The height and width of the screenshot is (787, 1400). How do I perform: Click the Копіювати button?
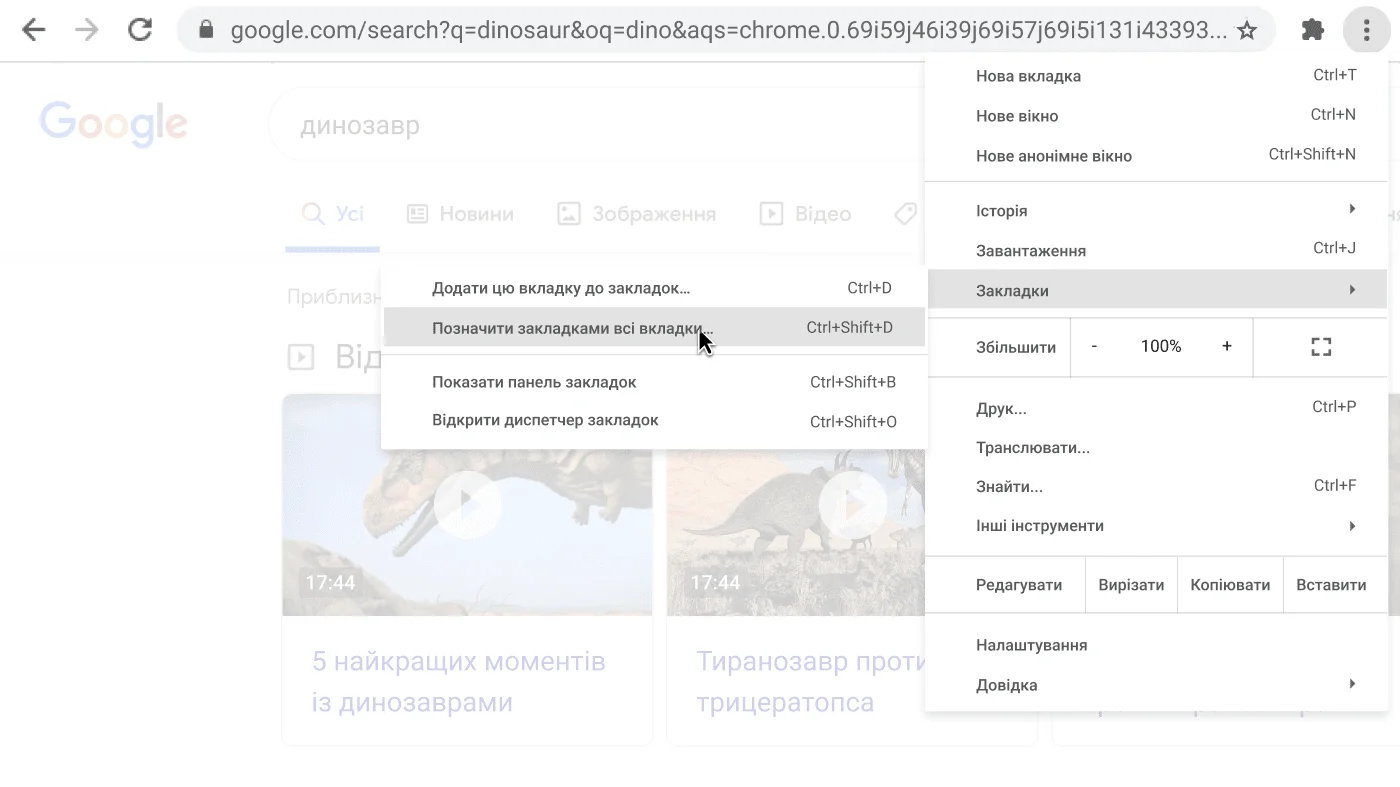point(1229,584)
